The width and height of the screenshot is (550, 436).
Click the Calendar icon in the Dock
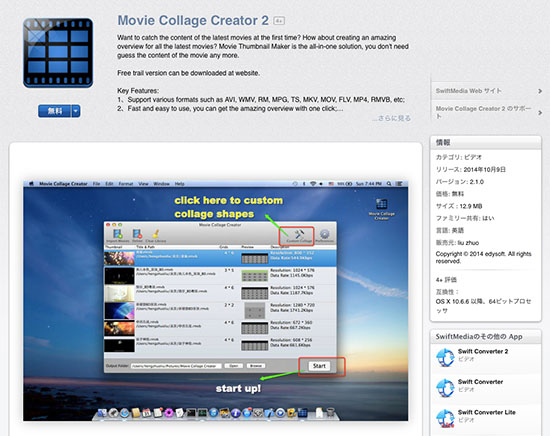(147, 413)
